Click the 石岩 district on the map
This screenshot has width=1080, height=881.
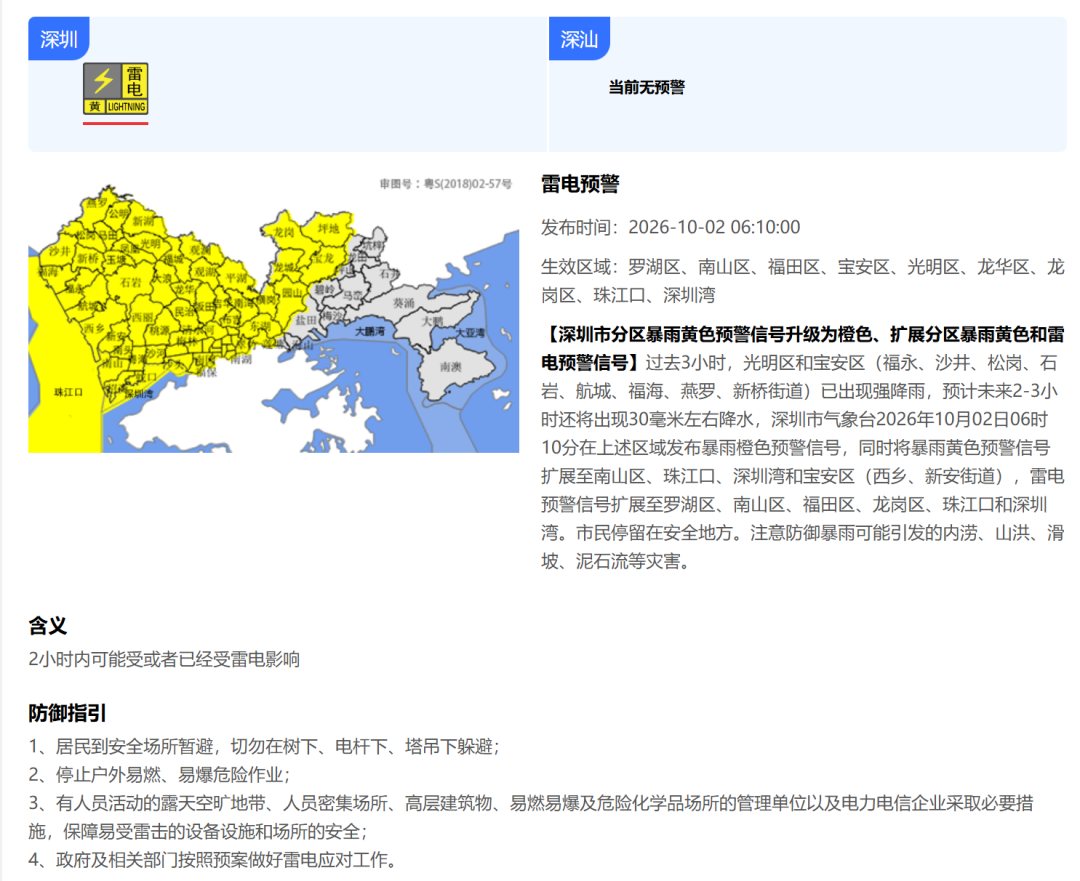pyautogui.click(x=131, y=282)
